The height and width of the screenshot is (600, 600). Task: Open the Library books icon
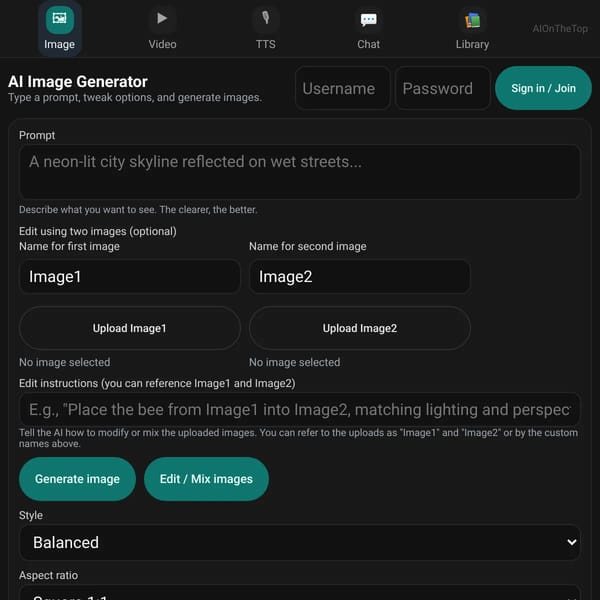[x=472, y=20]
